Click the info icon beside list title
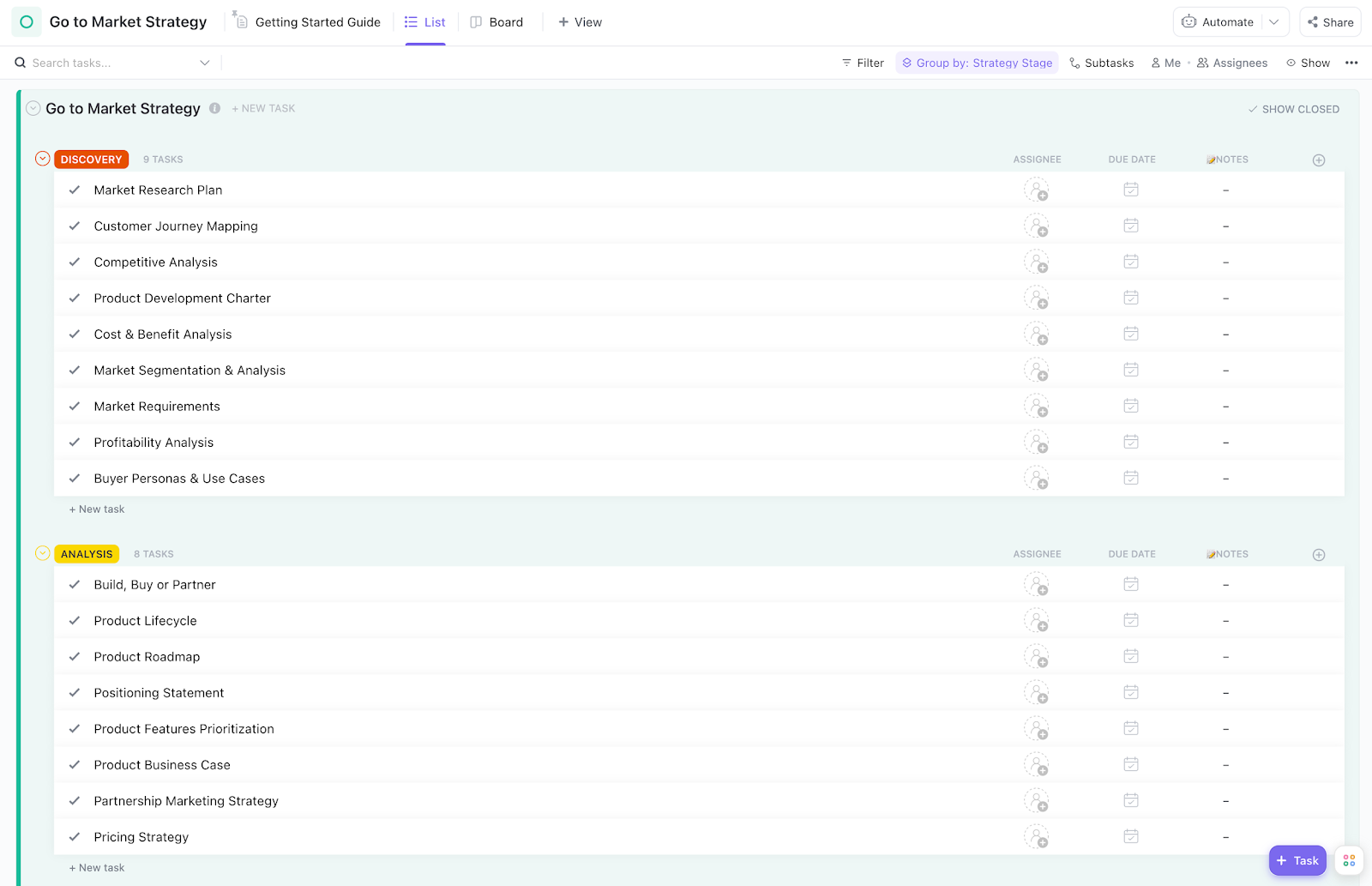1372x886 pixels. (x=215, y=108)
